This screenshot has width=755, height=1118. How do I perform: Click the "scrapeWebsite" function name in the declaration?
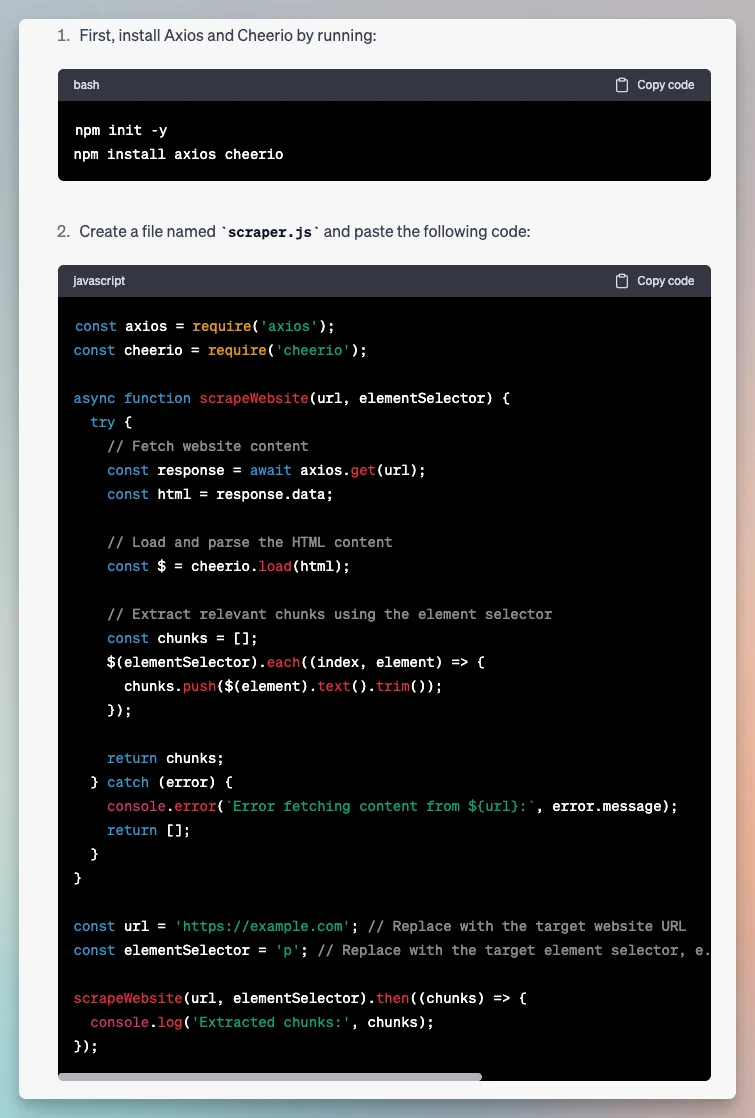[254, 398]
